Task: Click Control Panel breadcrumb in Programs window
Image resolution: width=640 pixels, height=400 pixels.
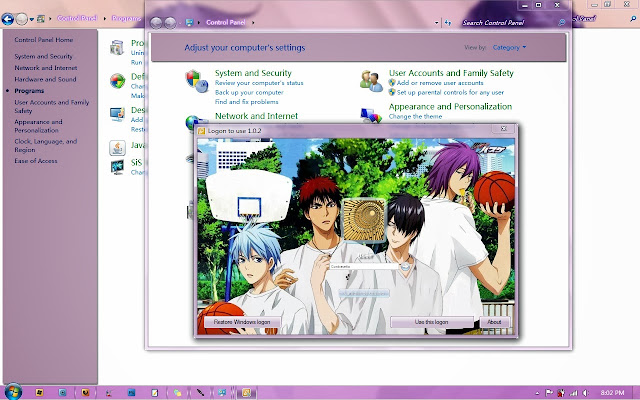Action: (x=77, y=18)
